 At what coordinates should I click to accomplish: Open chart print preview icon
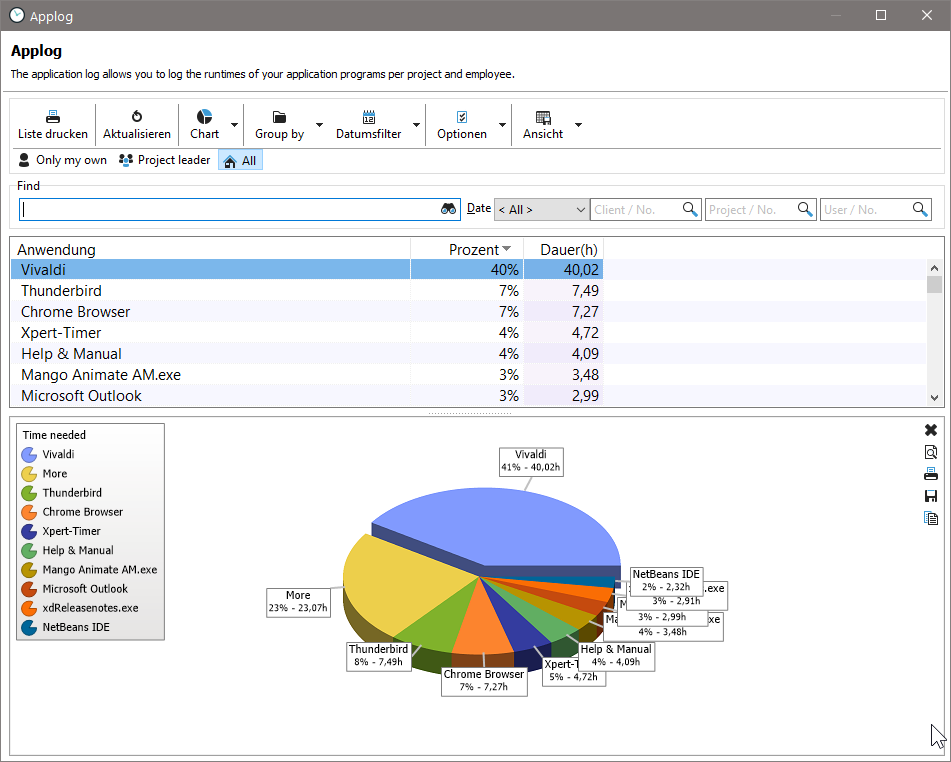click(931, 452)
